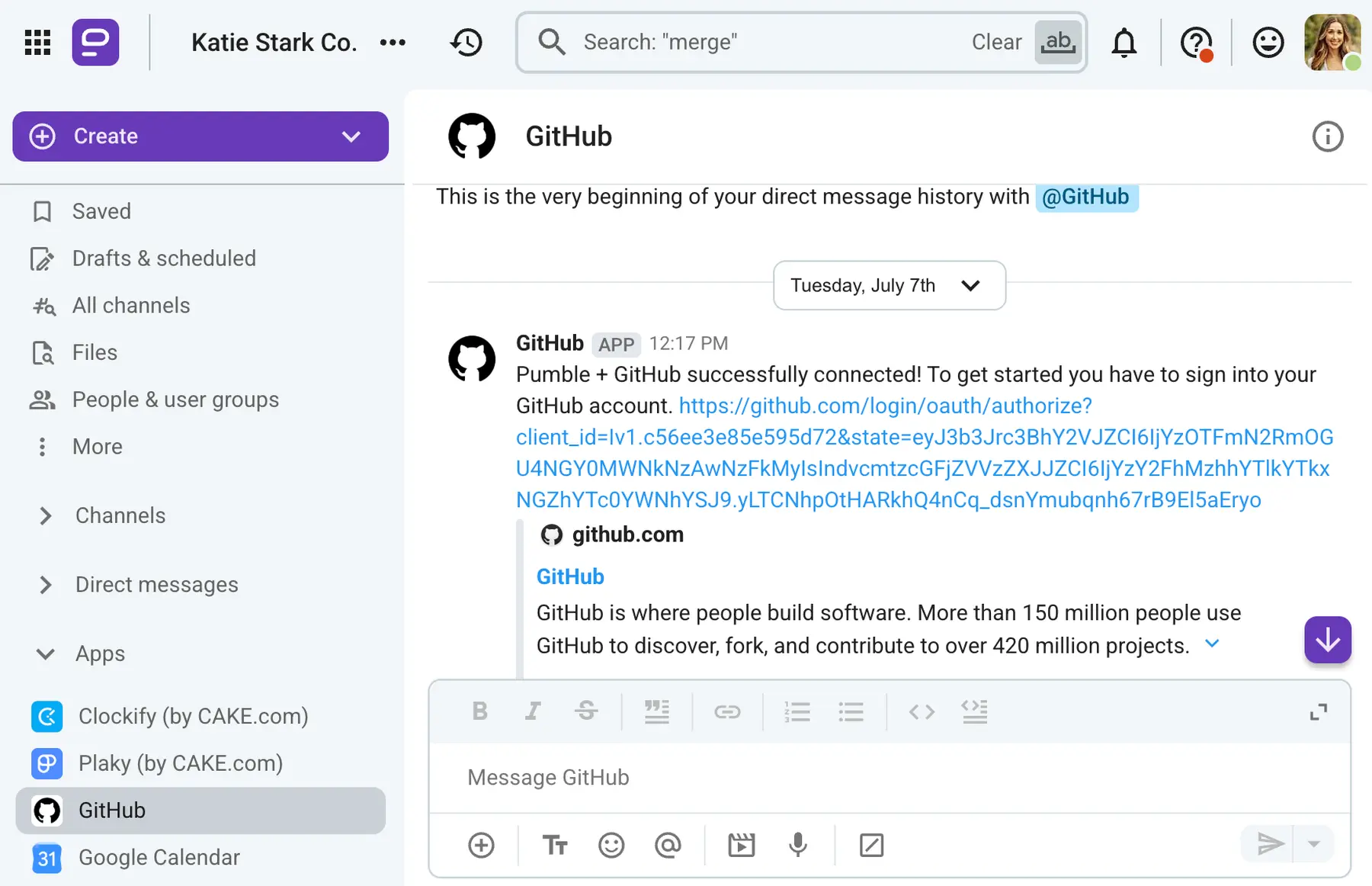Insert a numbered list
This screenshot has width=1372, height=886.
797,711
